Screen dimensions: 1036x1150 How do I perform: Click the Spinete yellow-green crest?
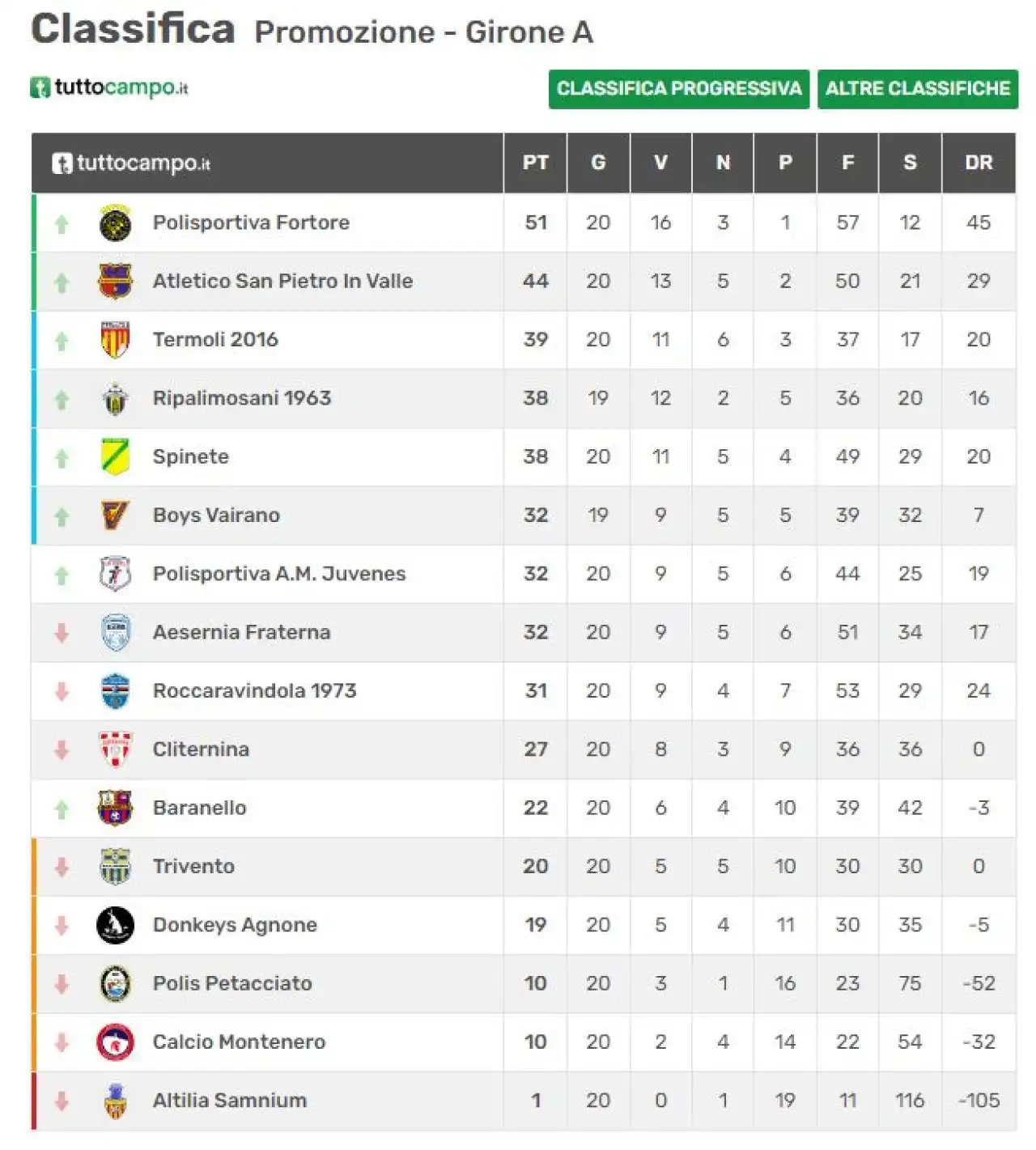[x=115, y=456]
